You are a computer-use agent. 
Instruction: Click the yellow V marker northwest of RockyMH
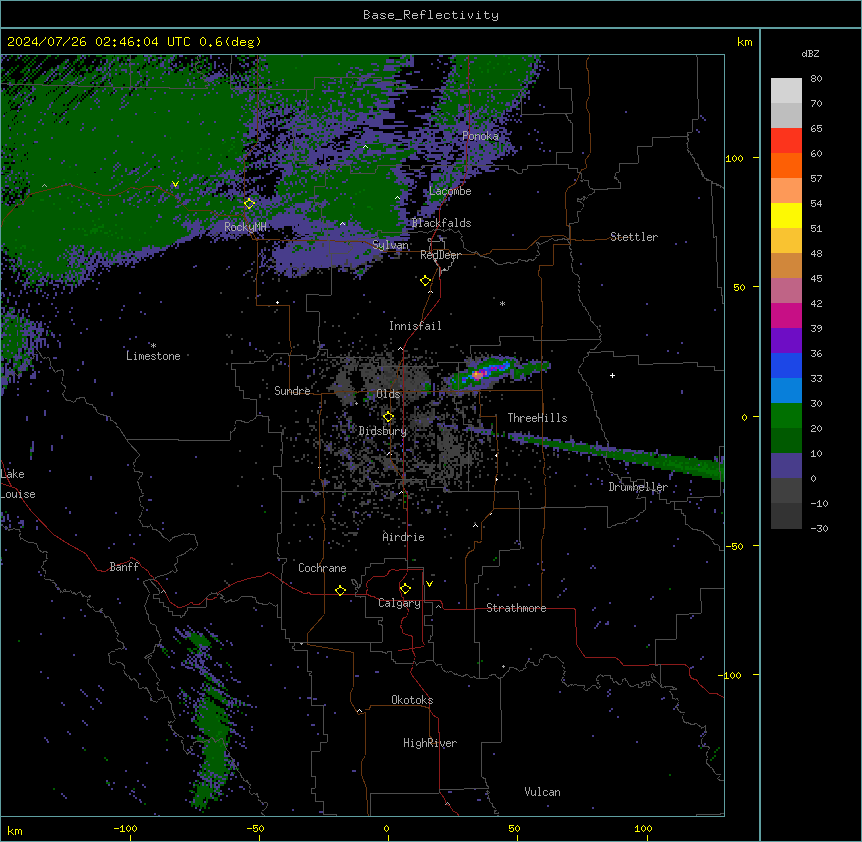(175, 184)
